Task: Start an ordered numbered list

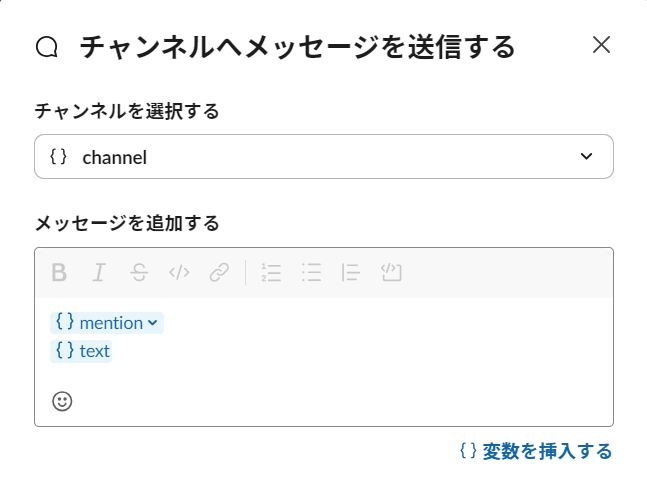Action: tap(271, 273)
